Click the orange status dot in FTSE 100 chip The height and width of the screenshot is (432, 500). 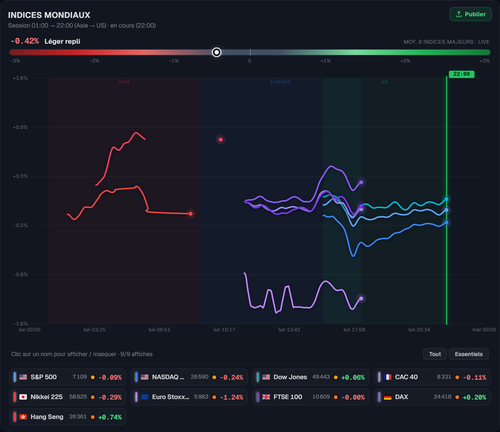tap(336, 397)
